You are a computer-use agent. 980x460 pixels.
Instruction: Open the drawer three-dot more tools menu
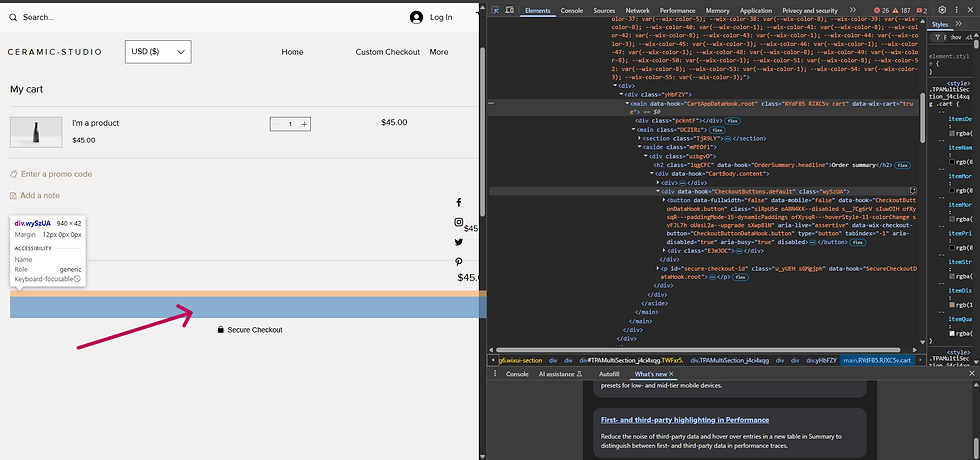[x=496, y=374]
